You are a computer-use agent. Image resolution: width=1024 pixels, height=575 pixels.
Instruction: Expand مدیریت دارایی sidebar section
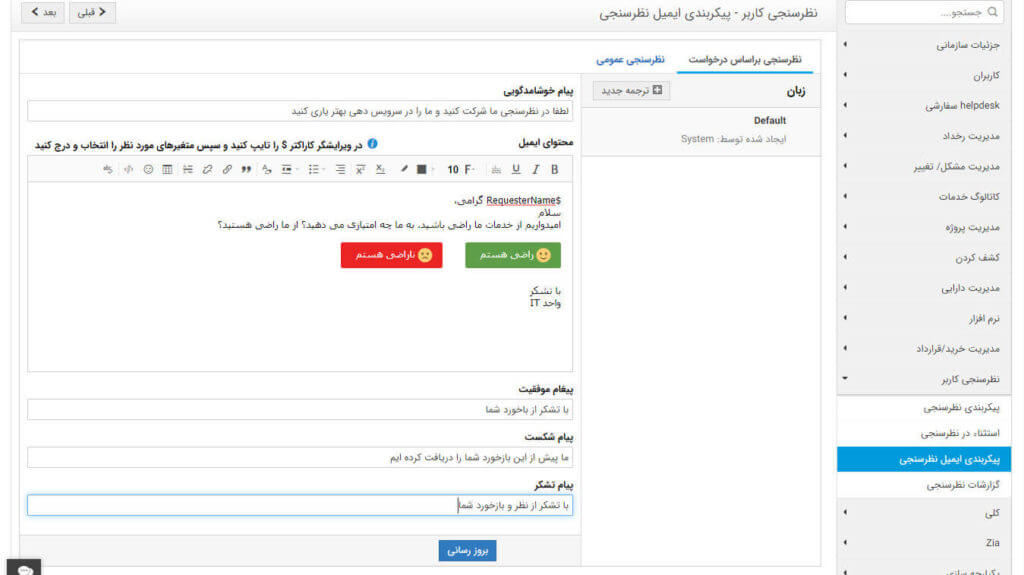tap(923, 288)
